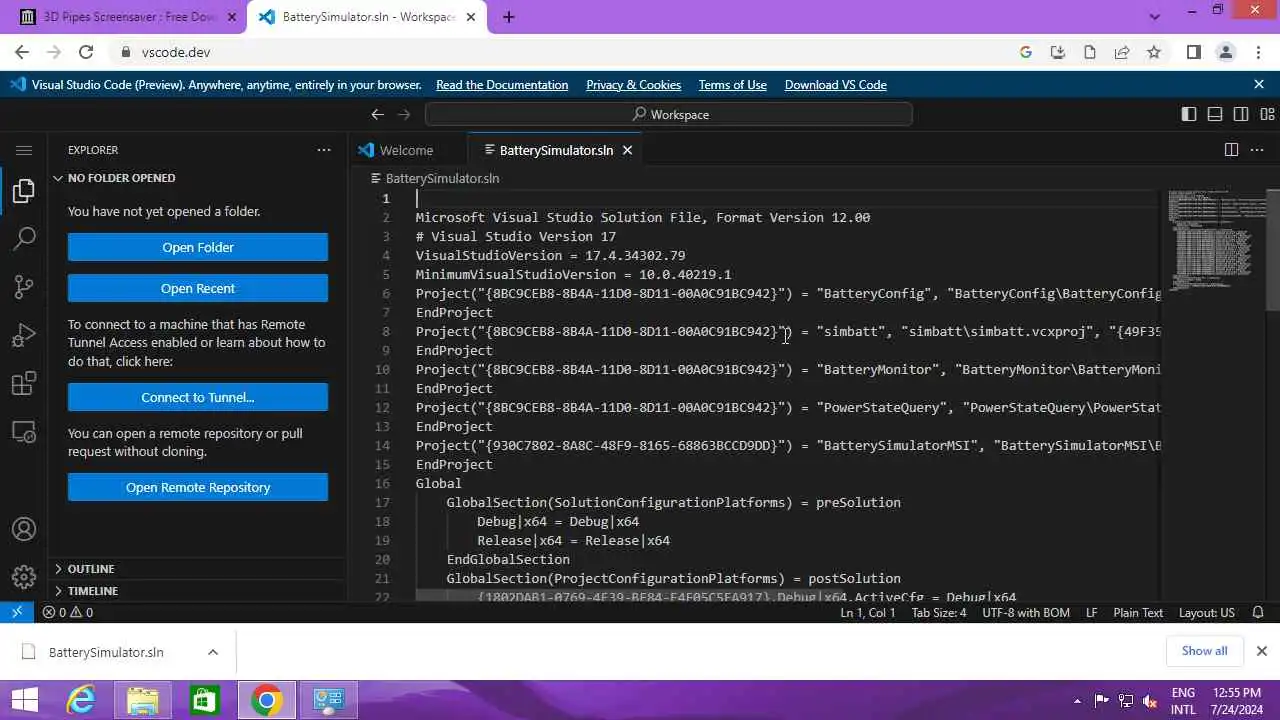This screenshot has width=1280, height=720.
Task: Click Ln 1, Col 1 status entry
Action: 868,612
